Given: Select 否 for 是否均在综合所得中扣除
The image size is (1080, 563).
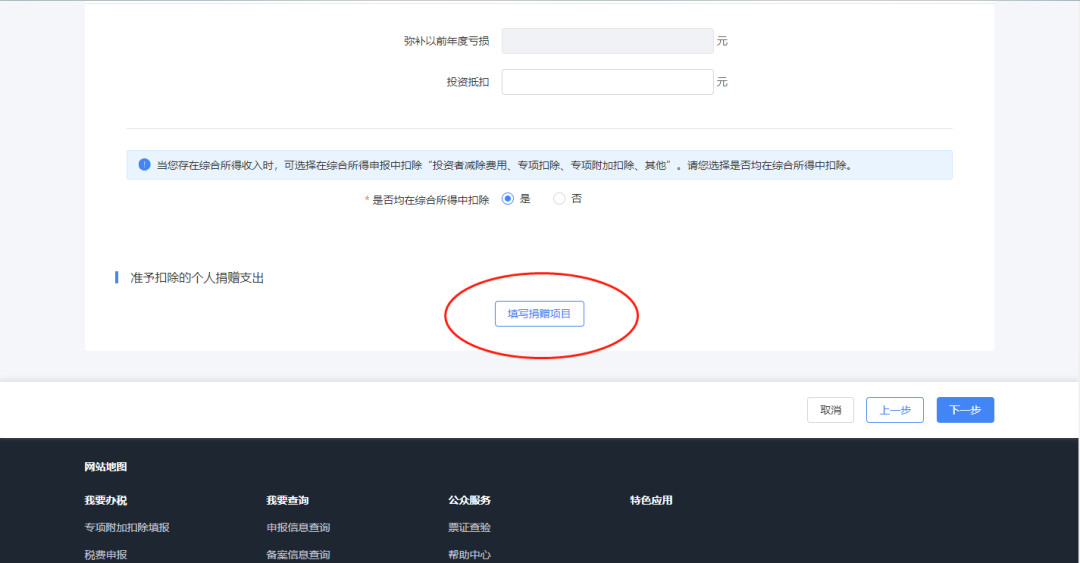Looking at the screenshot, I should [x=559, y=198].
